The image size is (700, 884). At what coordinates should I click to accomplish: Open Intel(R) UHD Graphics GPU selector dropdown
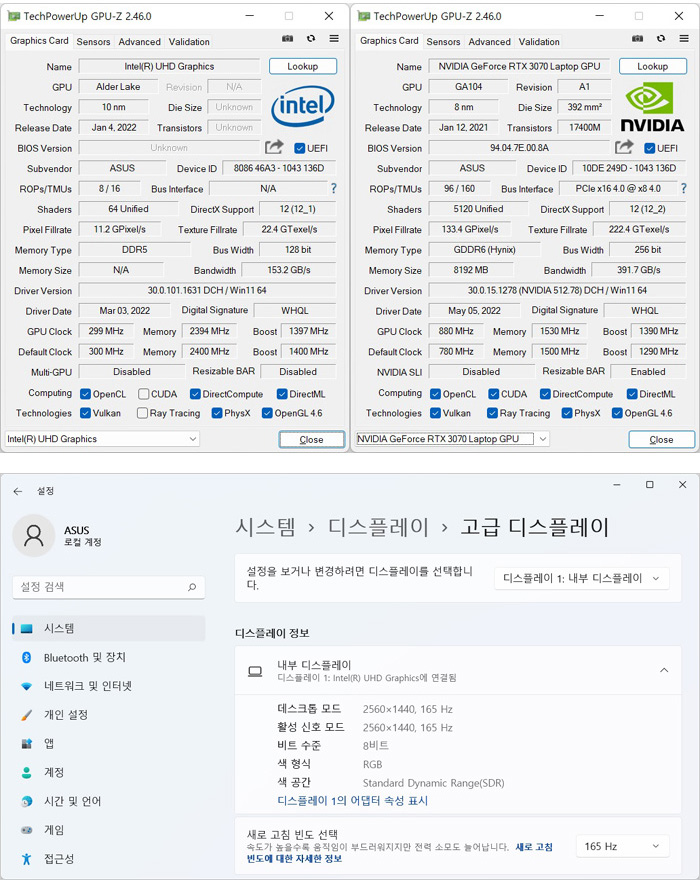click(102, 439)
